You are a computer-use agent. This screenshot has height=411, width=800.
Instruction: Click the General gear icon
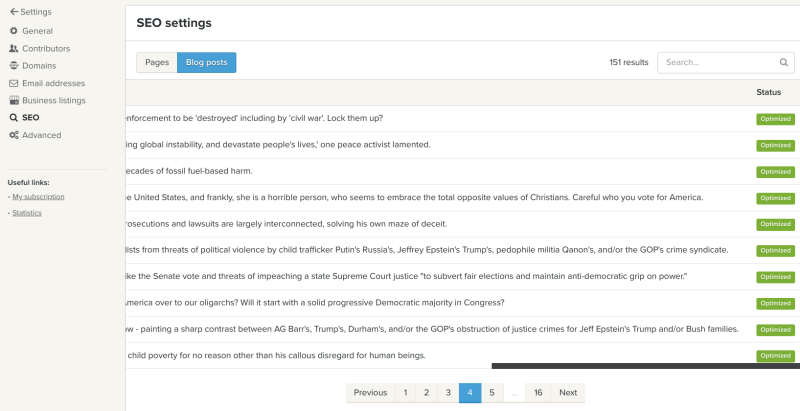[x=13, y=31]
